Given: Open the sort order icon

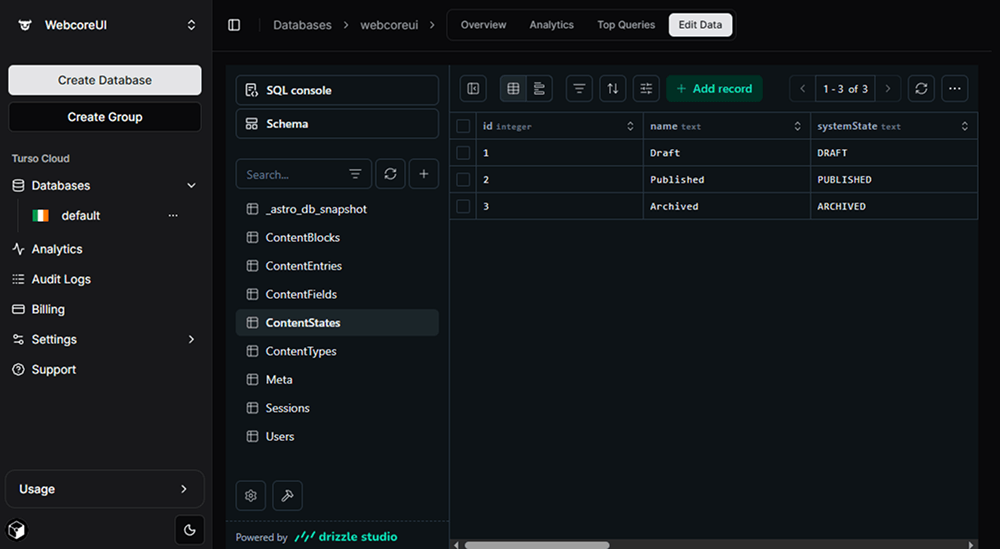Looking at the screenshot, I should [x=613, y=89].
